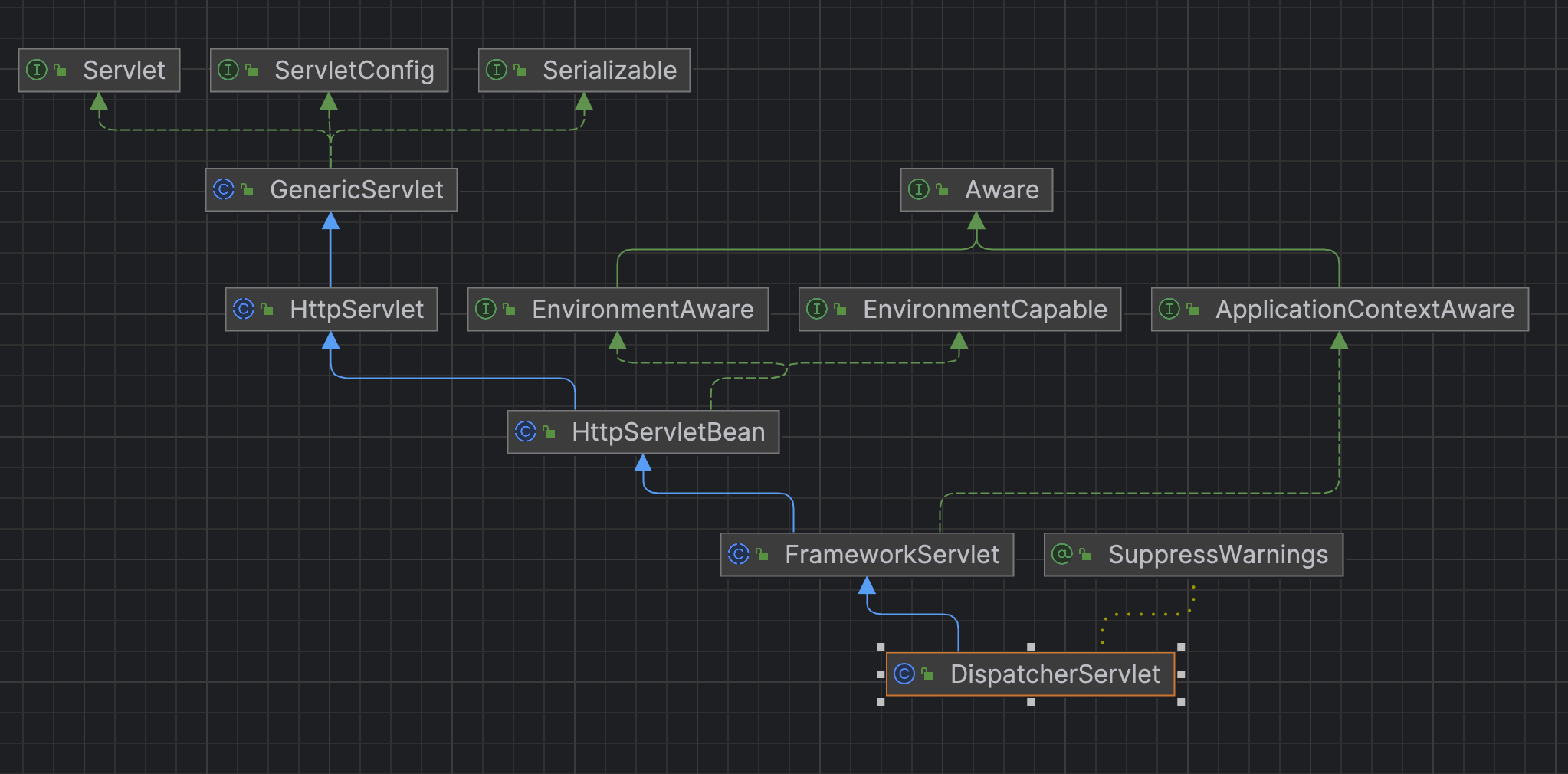Select the FrameworkServlet label text
This screenshot has height=774, width=1568.
point(892,555)
